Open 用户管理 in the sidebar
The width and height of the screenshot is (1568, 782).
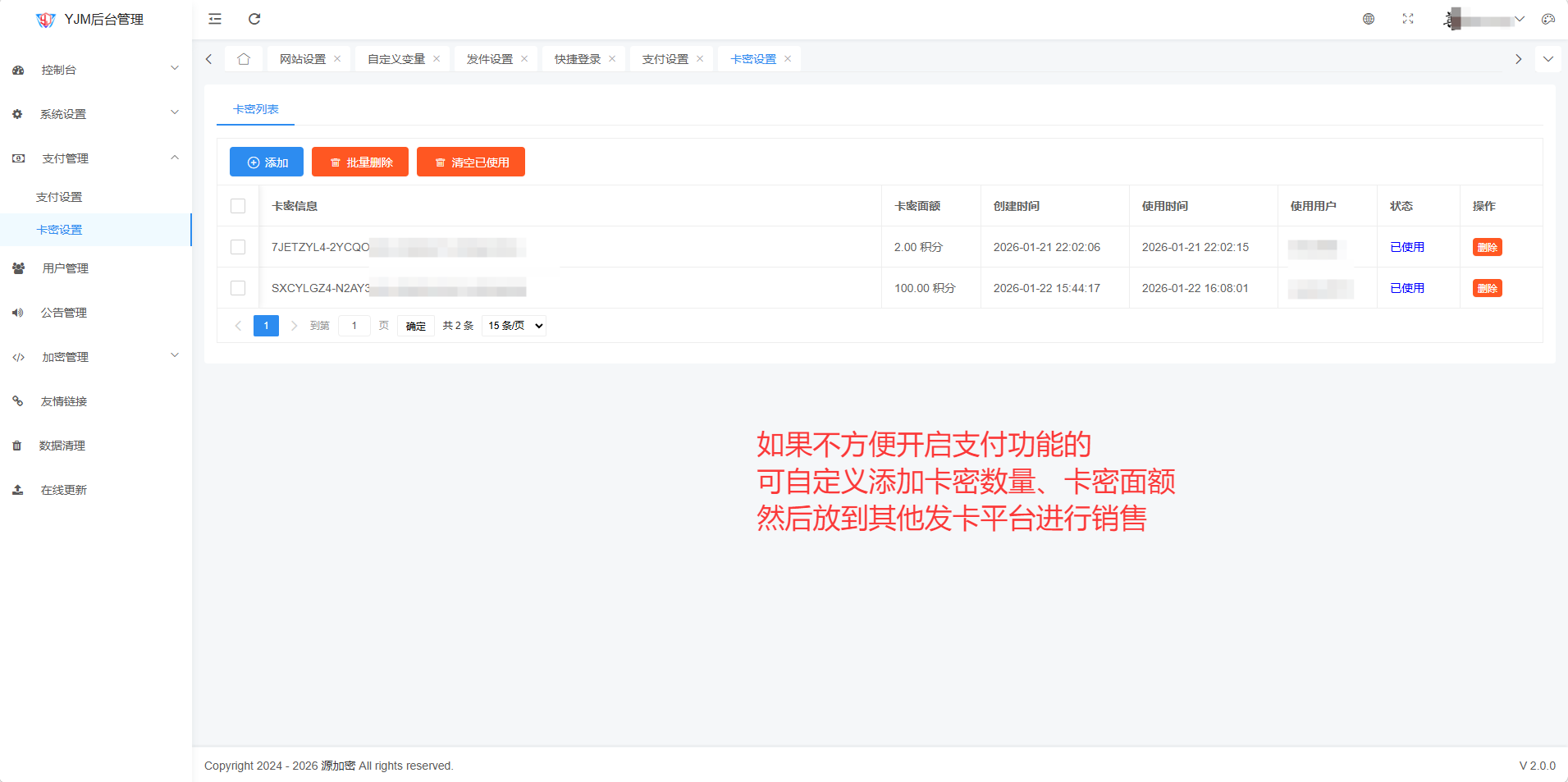[66, 268]
